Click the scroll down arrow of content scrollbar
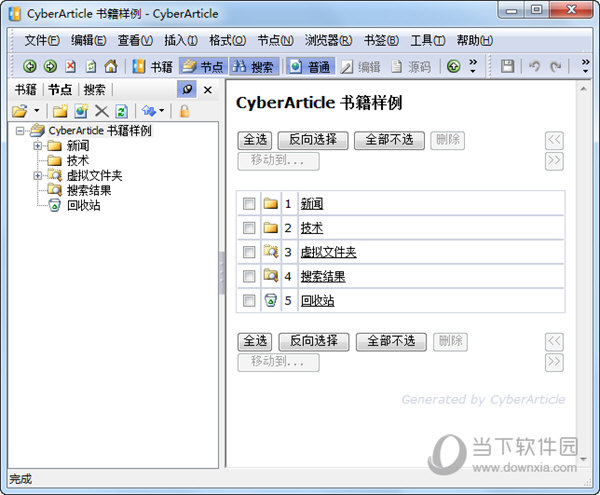 584,459
